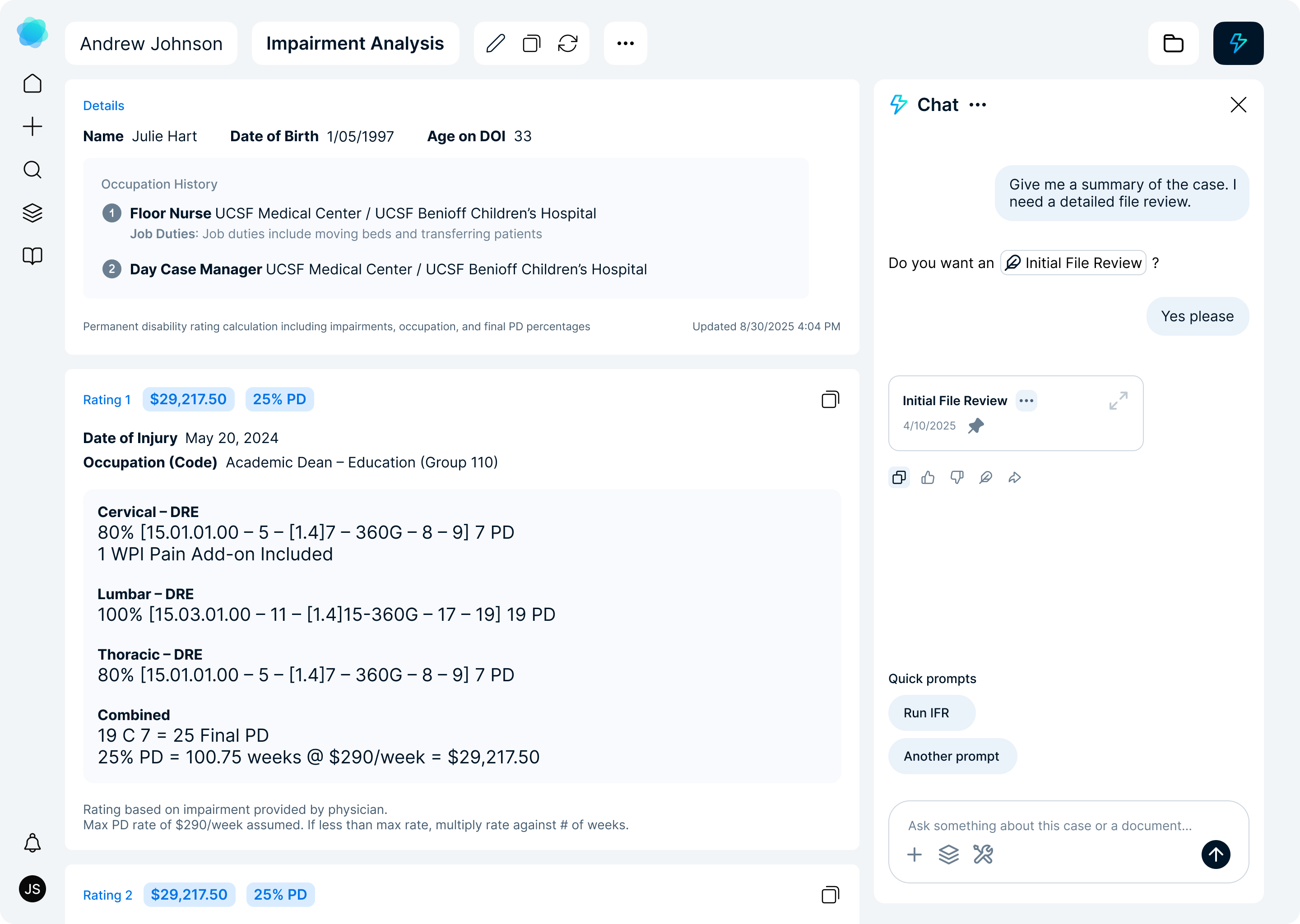
Task: Click the notification bell icon
Action: coord(32,843)
